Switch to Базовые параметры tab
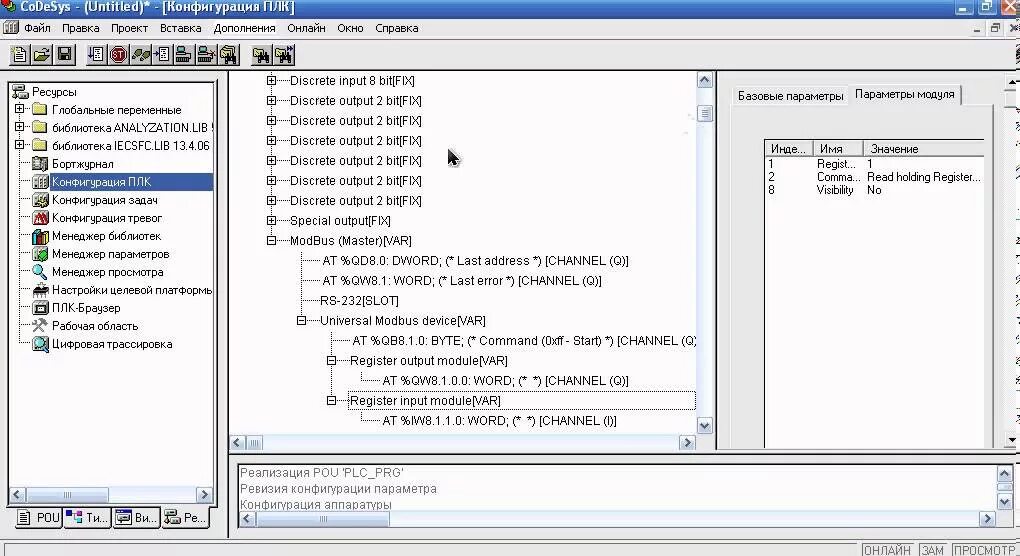Screen dimensions: 1020x556 (x=790, y=96)
